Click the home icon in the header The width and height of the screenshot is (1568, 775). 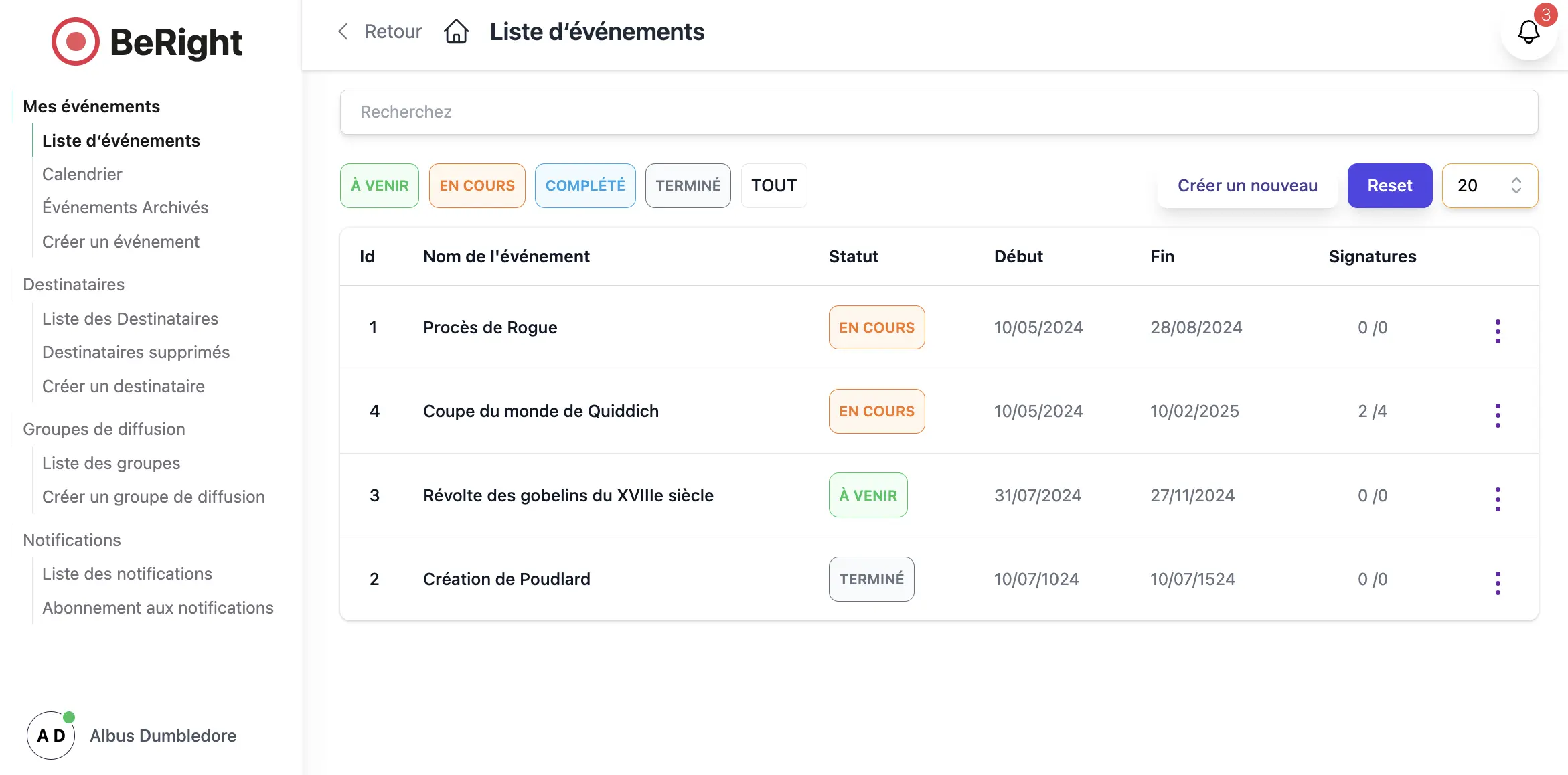[457, 31]
